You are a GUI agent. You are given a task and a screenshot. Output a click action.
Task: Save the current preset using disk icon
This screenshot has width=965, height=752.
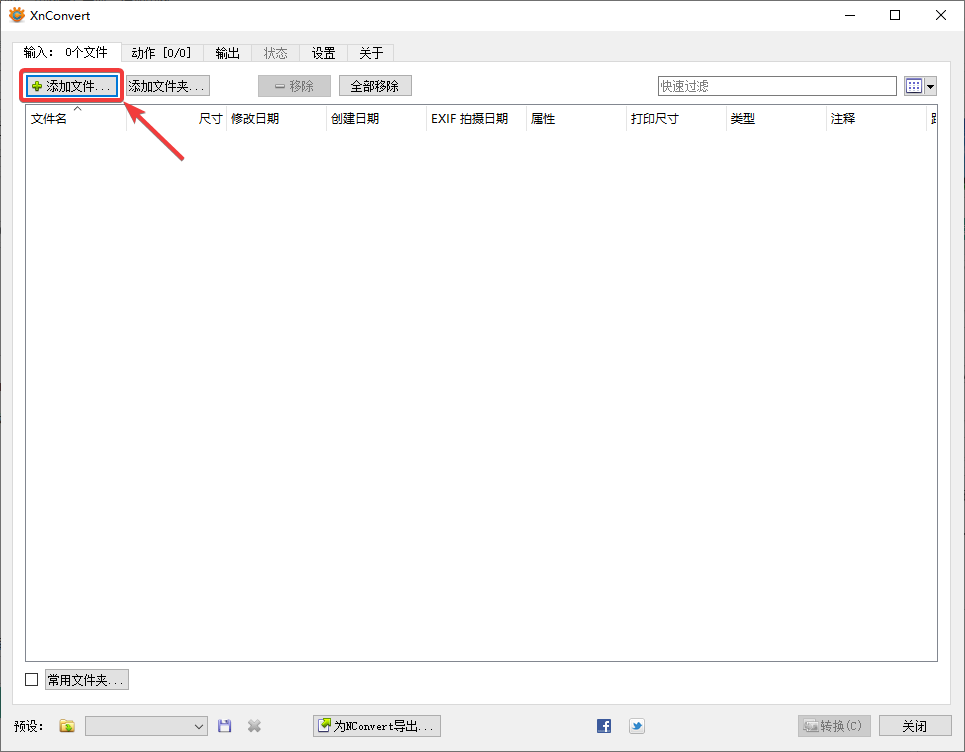(224, 726)
